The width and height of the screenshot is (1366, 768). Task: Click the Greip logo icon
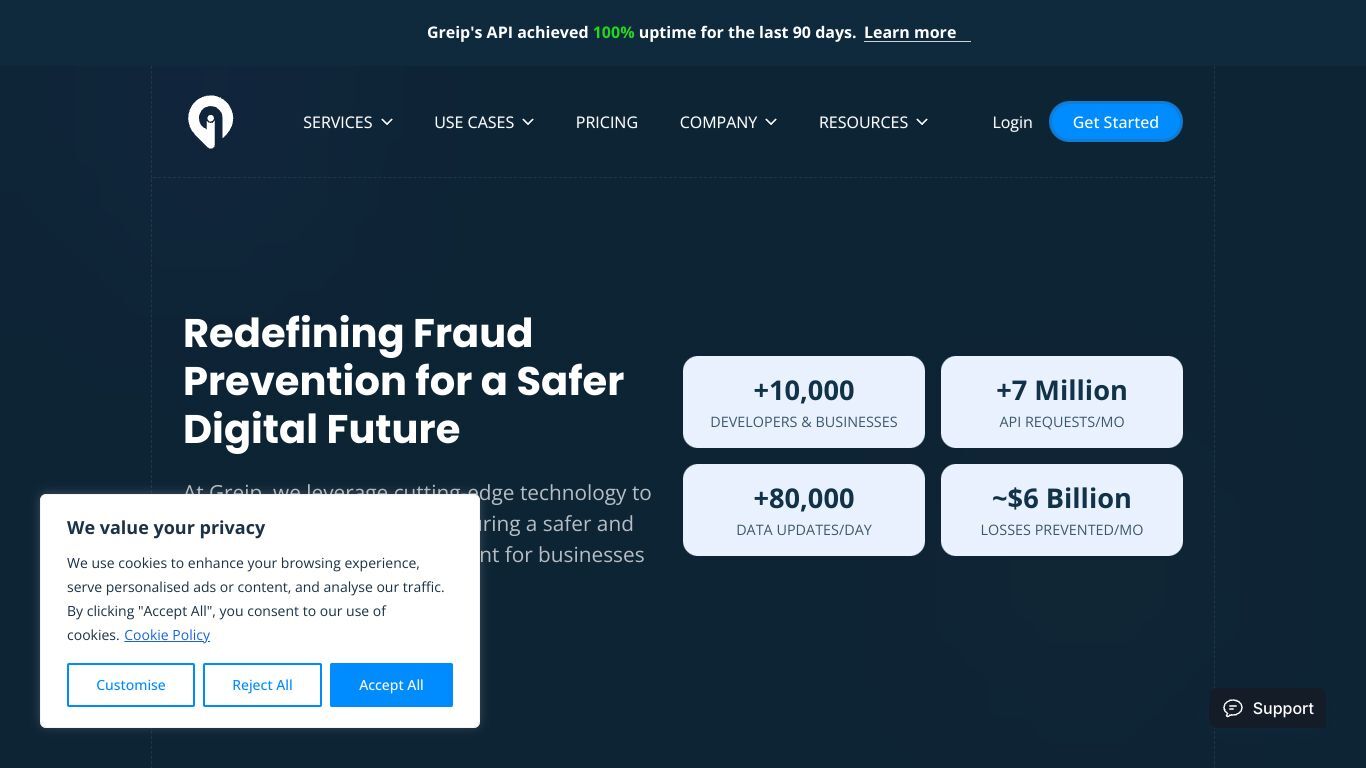pos(210,122)
